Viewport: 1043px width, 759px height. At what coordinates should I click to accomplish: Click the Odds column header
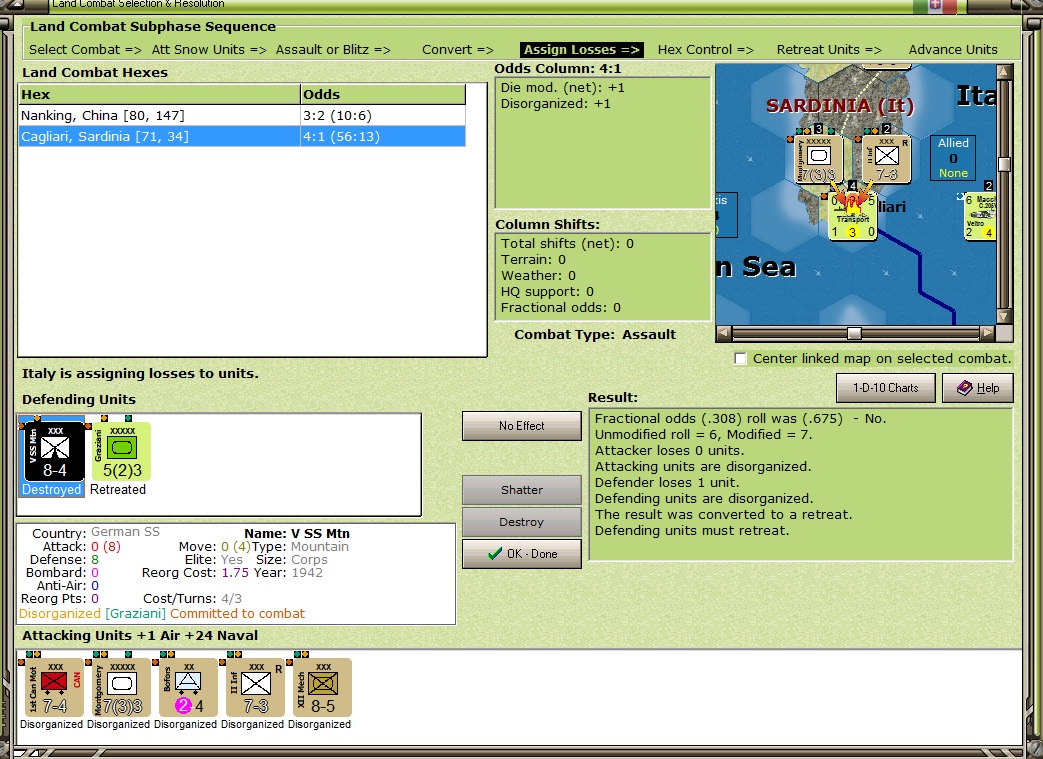[383, 94]
